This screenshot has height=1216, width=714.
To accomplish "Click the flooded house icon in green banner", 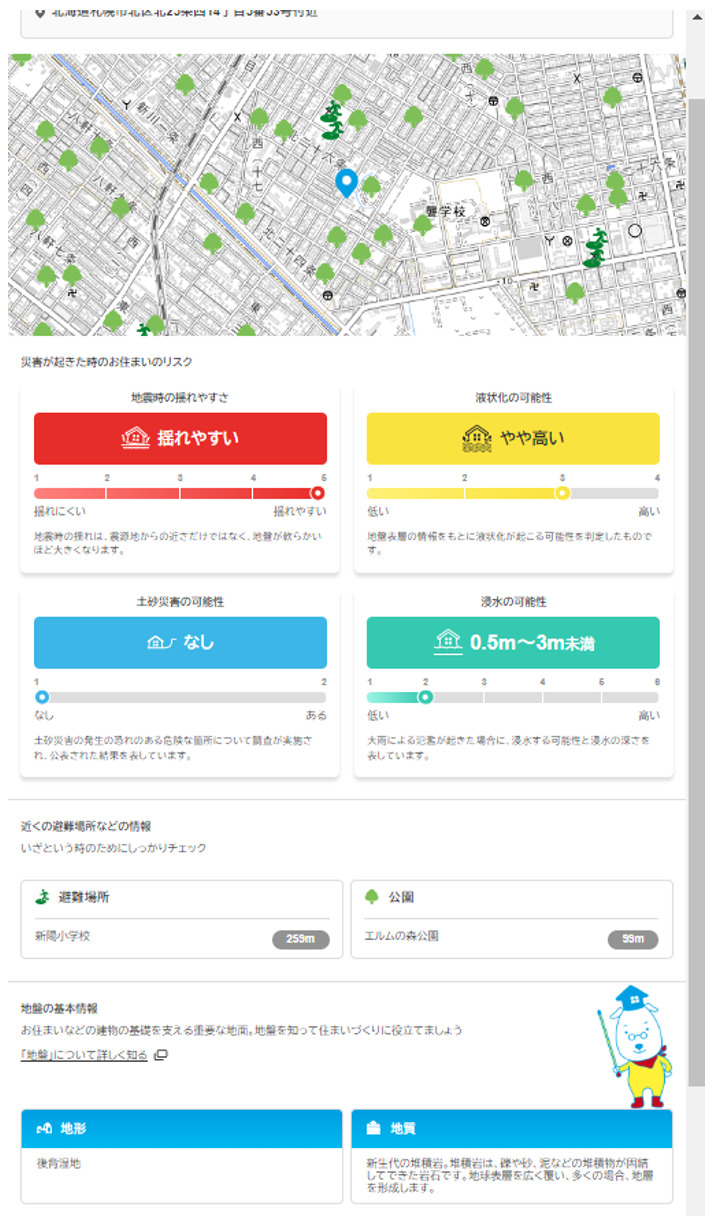I will click(447, 642).
